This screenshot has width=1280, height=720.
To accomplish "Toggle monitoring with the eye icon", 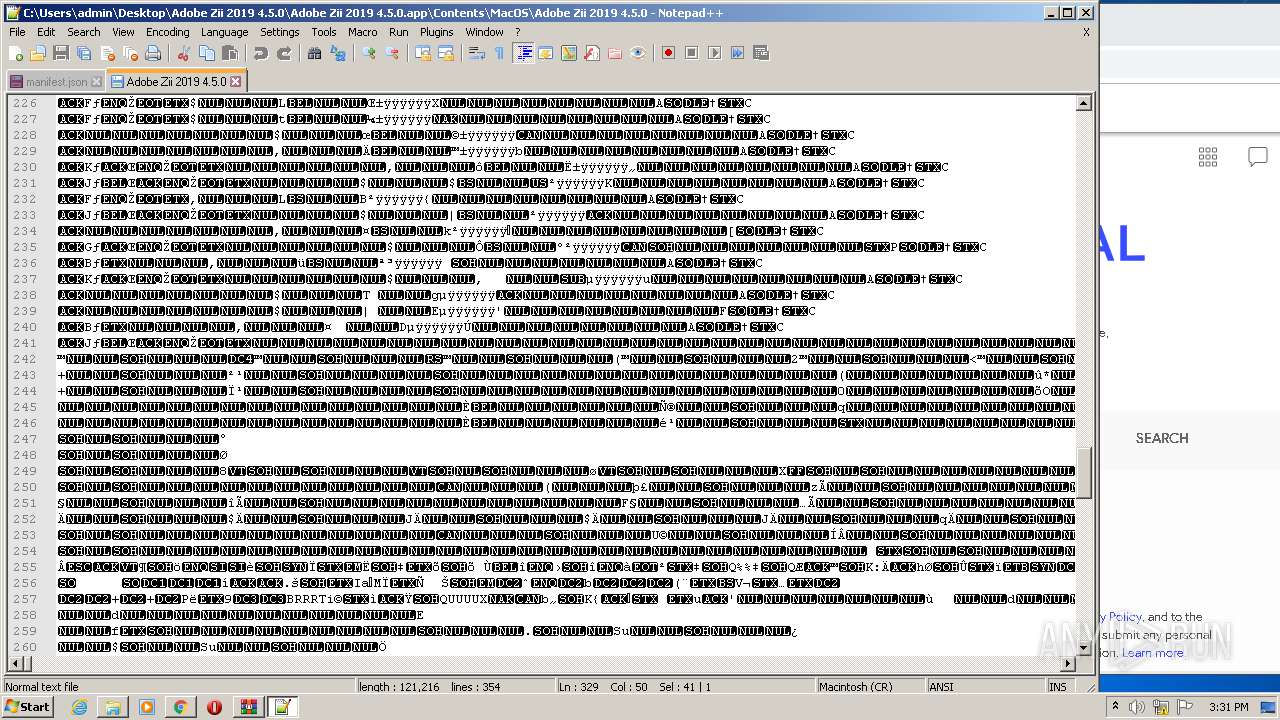I will tap(638, 53).
